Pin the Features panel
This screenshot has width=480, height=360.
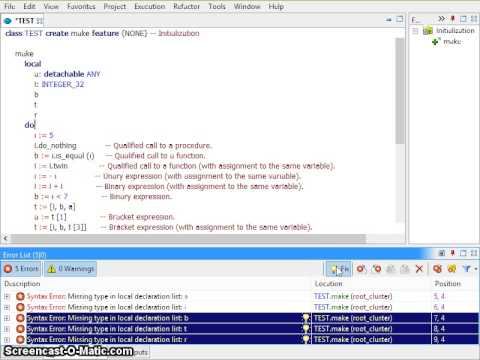click(x=453, y=19)
